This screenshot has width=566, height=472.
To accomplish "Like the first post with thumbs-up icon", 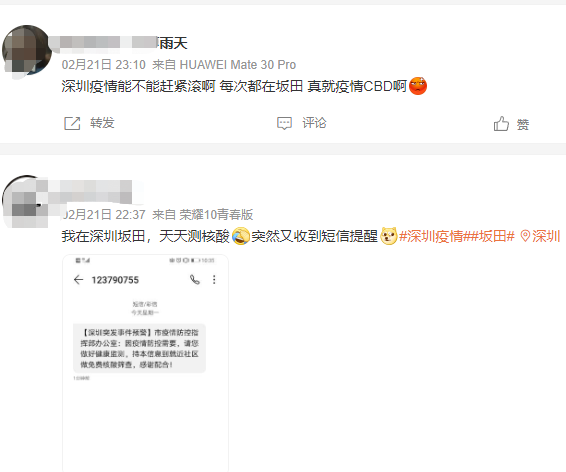I will pyautogui.click(x=501, y=123).
